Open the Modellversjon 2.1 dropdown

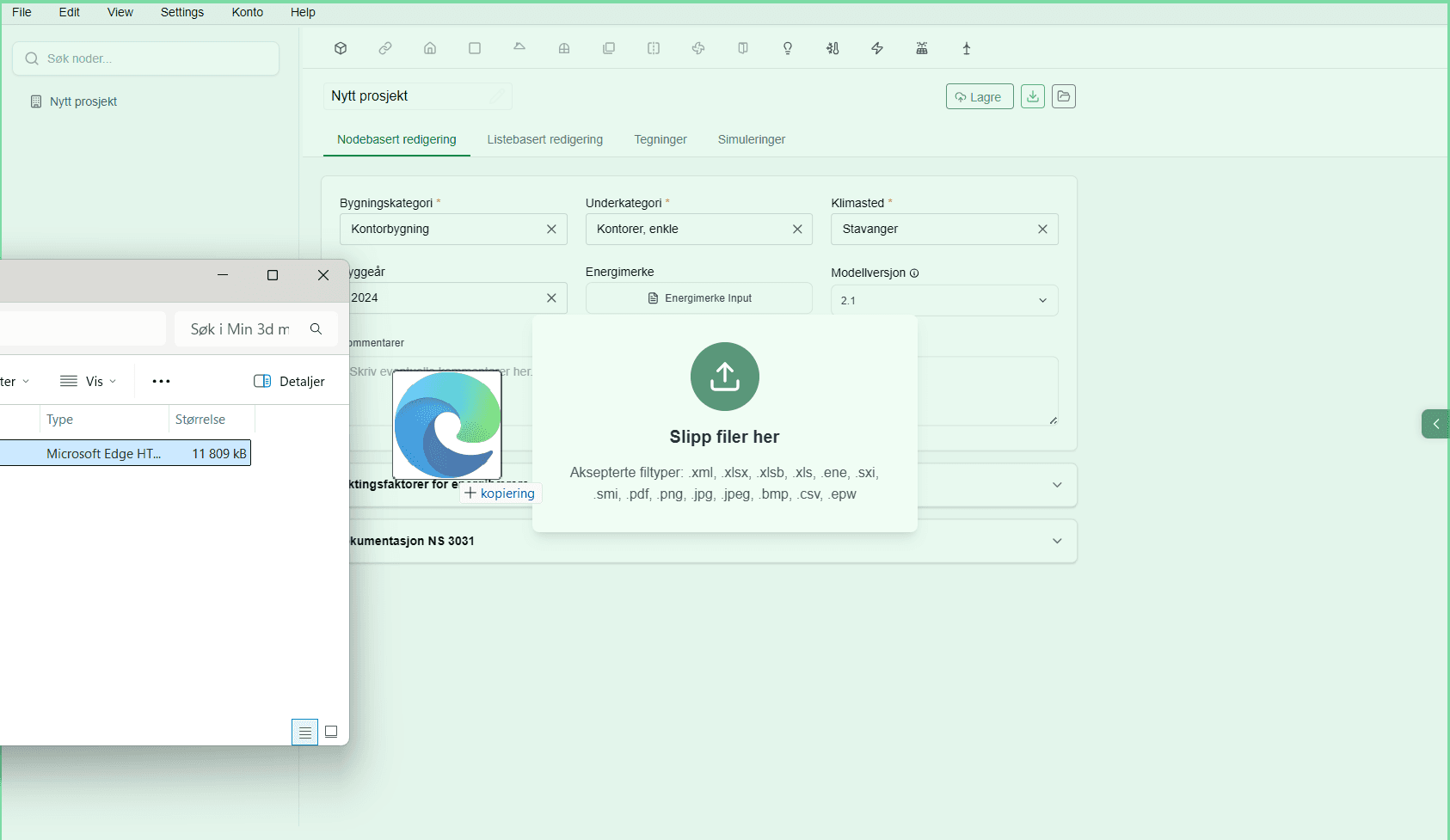[944, 300]
